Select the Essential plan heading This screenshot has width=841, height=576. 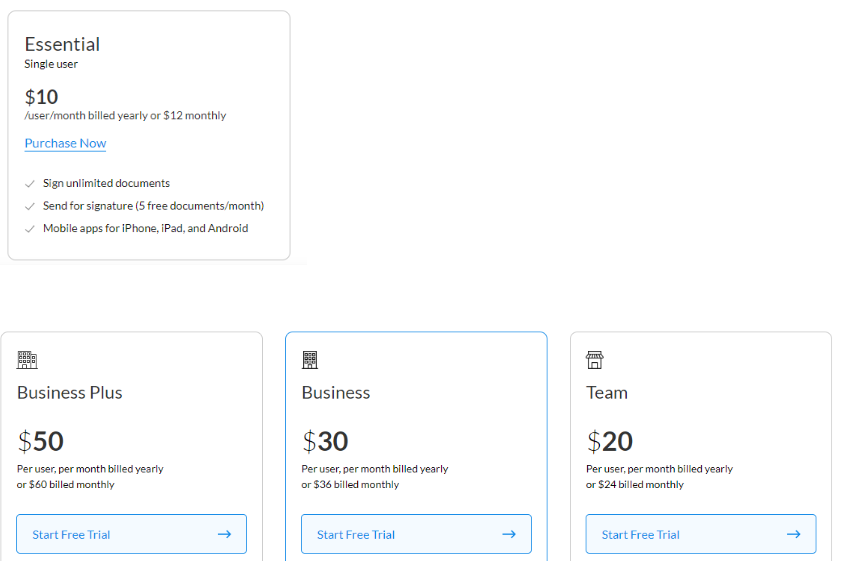pos(62,44)
